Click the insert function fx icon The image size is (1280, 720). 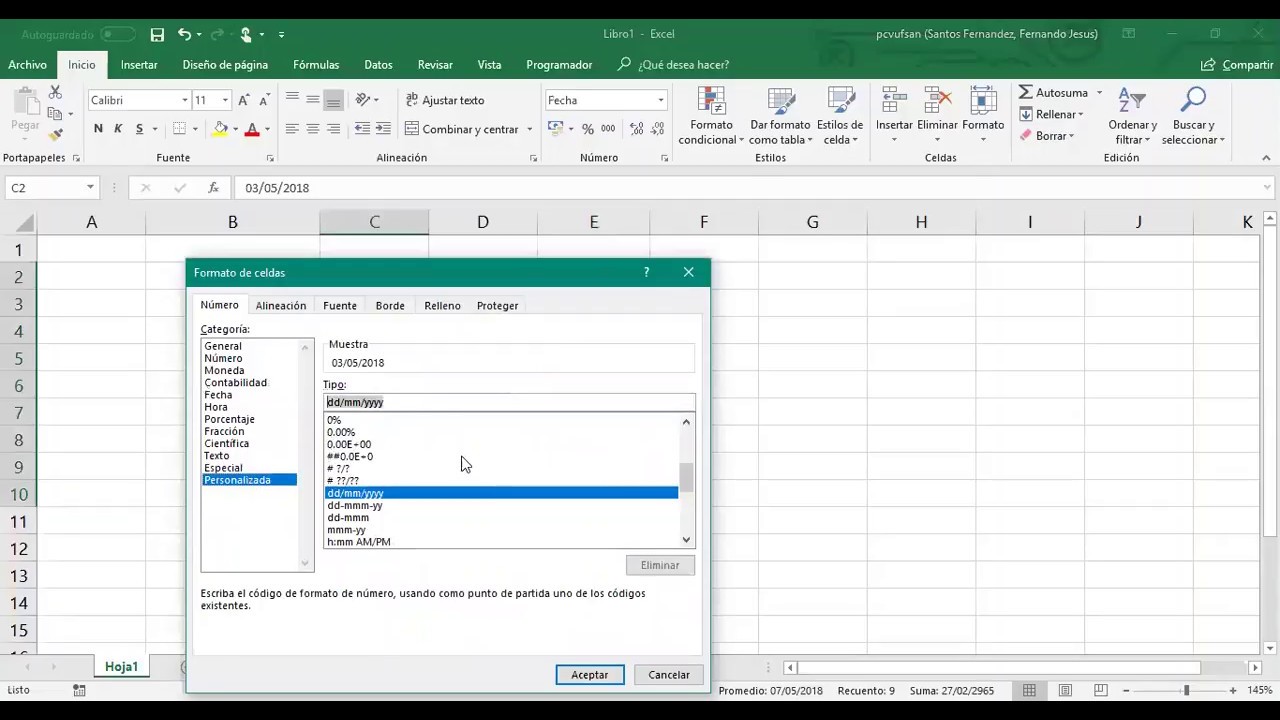click(213, 188)
